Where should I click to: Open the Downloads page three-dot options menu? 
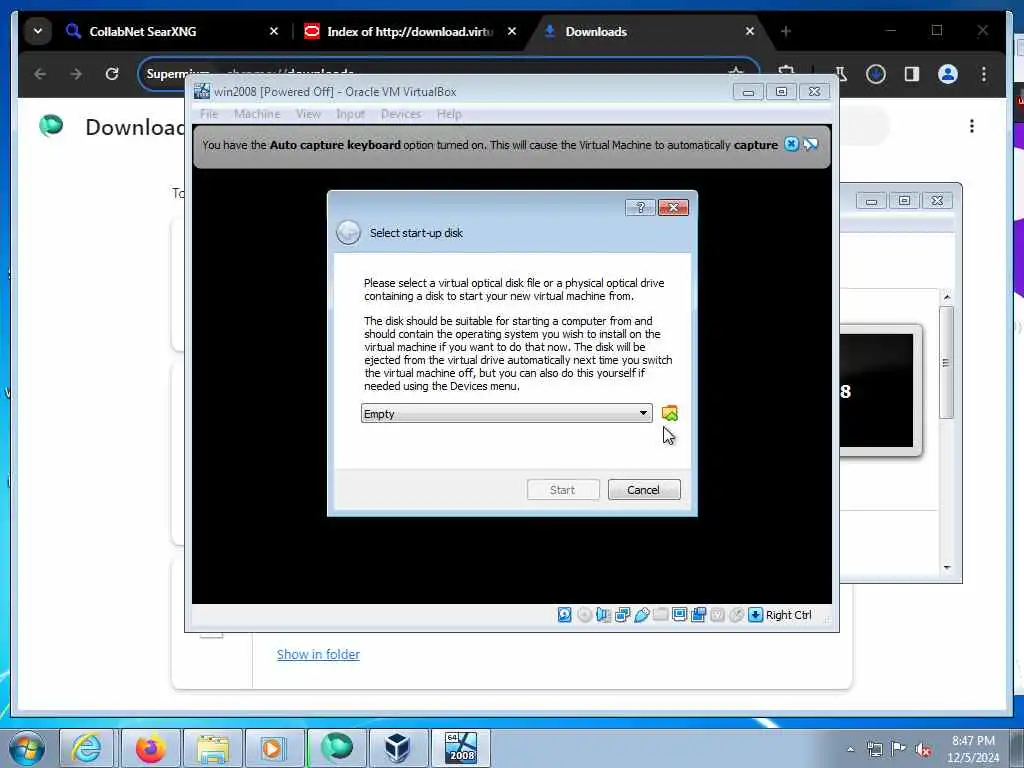972,126
